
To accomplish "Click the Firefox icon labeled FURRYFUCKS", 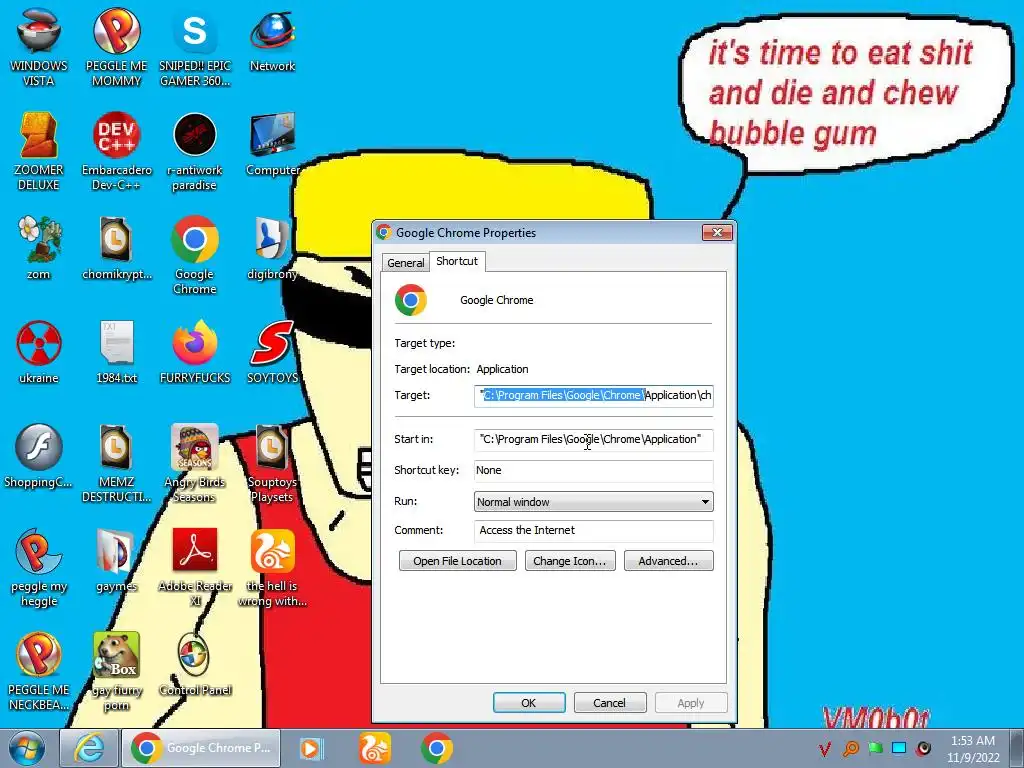I will (x=195, y=351).
